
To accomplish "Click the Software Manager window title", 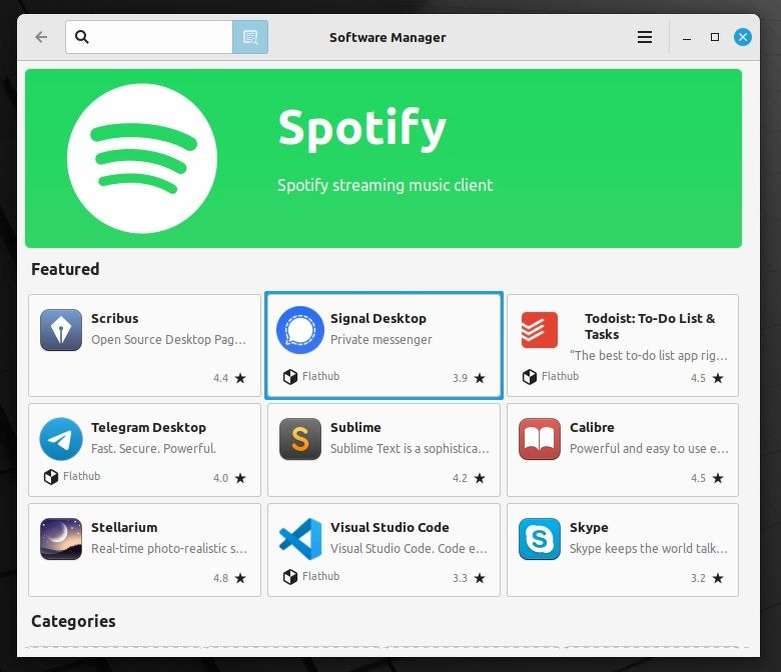I will (x=388, y=37).
